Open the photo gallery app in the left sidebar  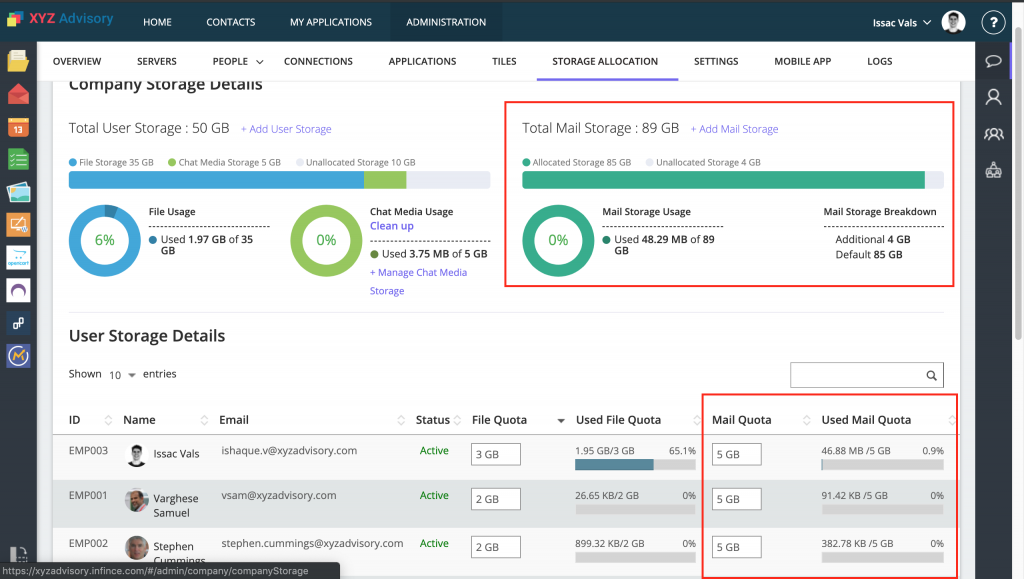tap(18, 192)
